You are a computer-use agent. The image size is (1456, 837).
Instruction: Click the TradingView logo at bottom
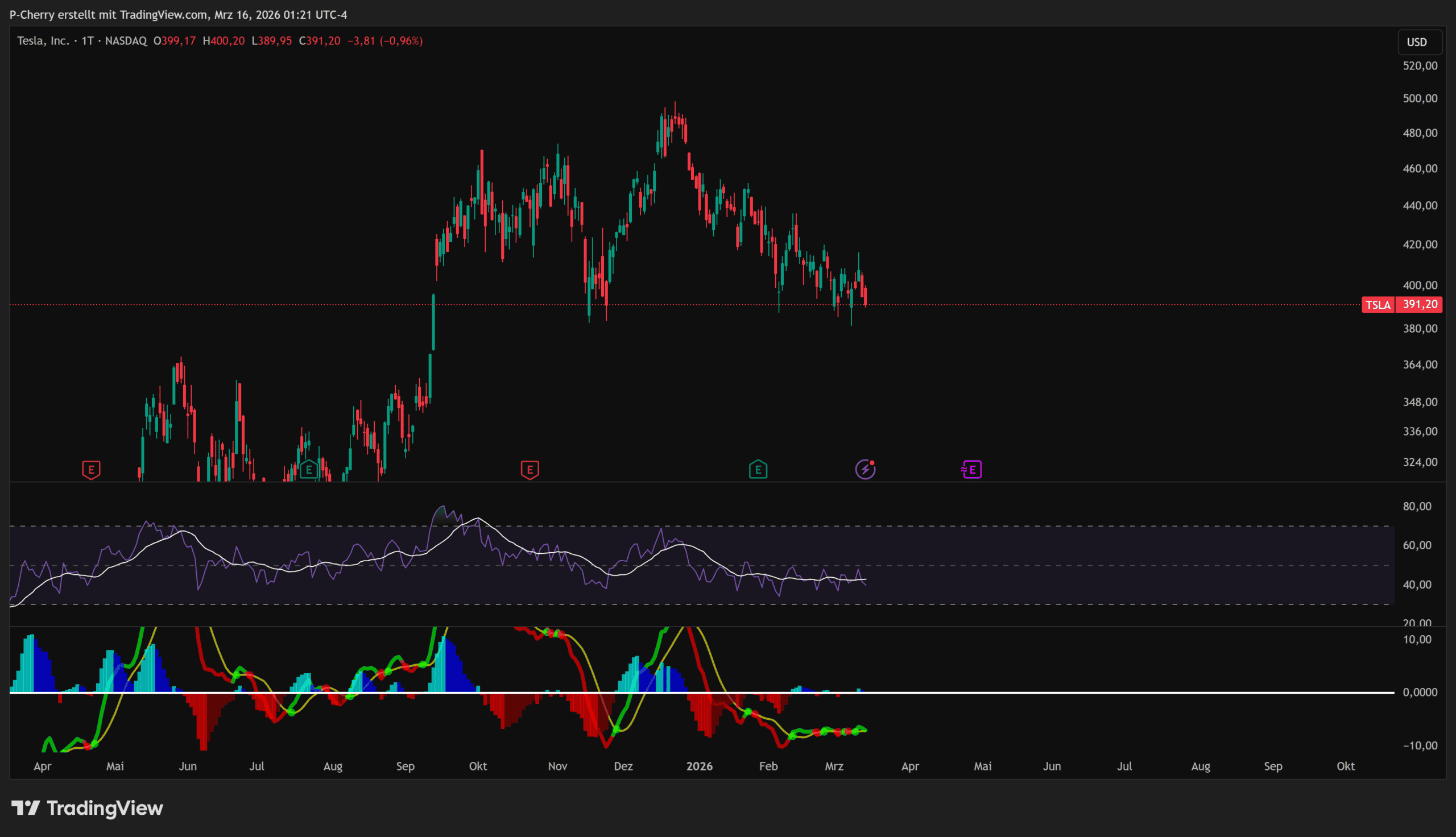tap(88, 808)
